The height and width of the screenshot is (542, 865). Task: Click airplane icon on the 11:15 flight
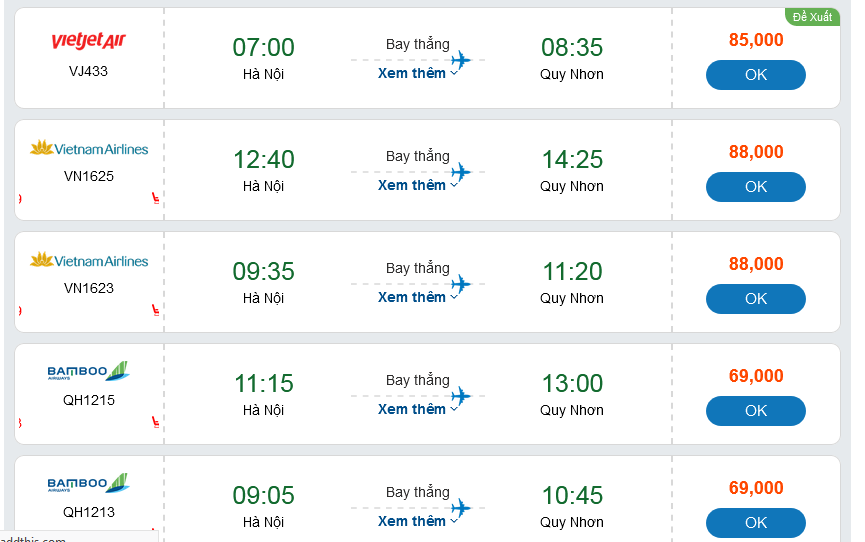tap(461, 396)
